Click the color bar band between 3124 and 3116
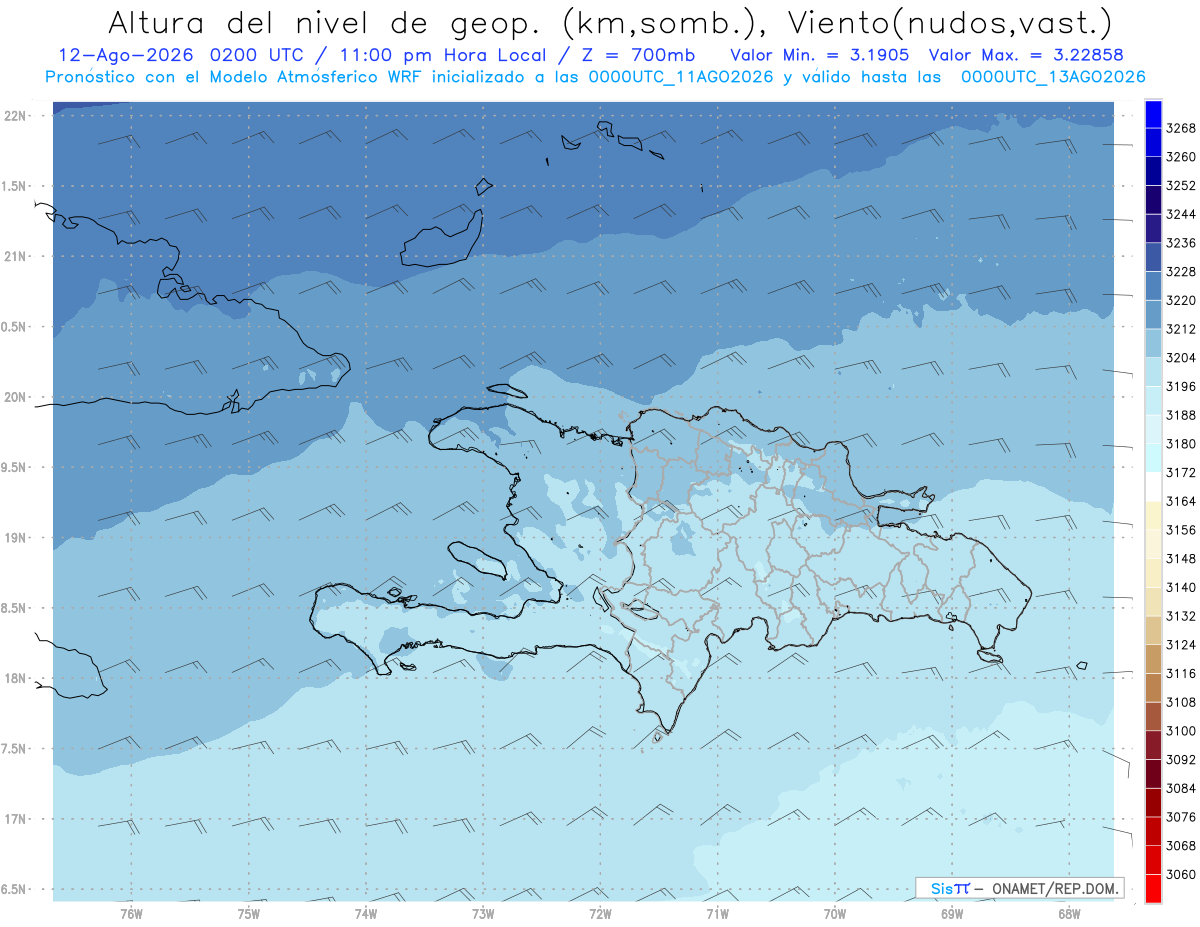Image resolution: width=1200 pixels, height=927 pixels. click(1153, 659)
